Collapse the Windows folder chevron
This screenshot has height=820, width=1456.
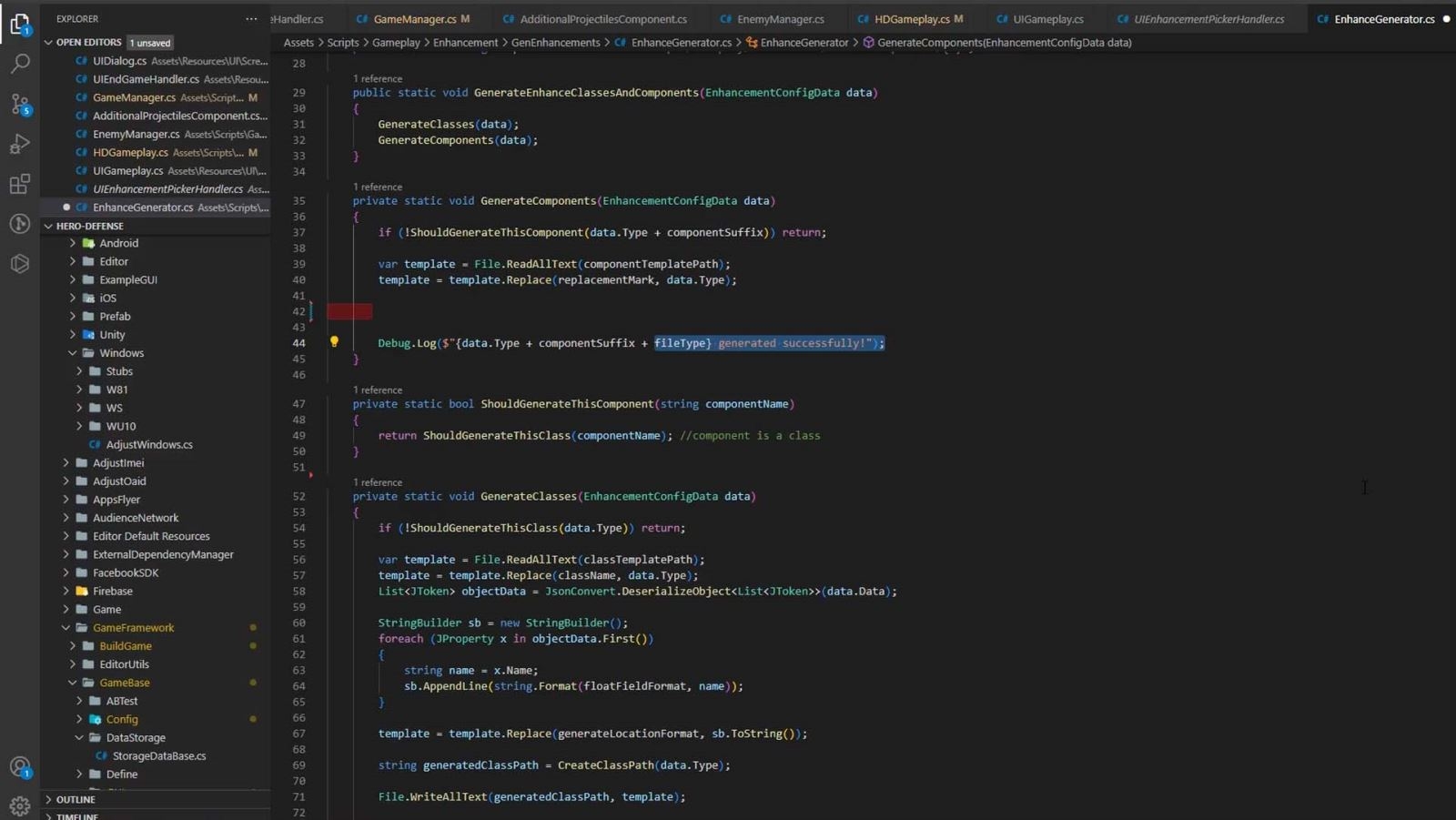tap(73, 352)
